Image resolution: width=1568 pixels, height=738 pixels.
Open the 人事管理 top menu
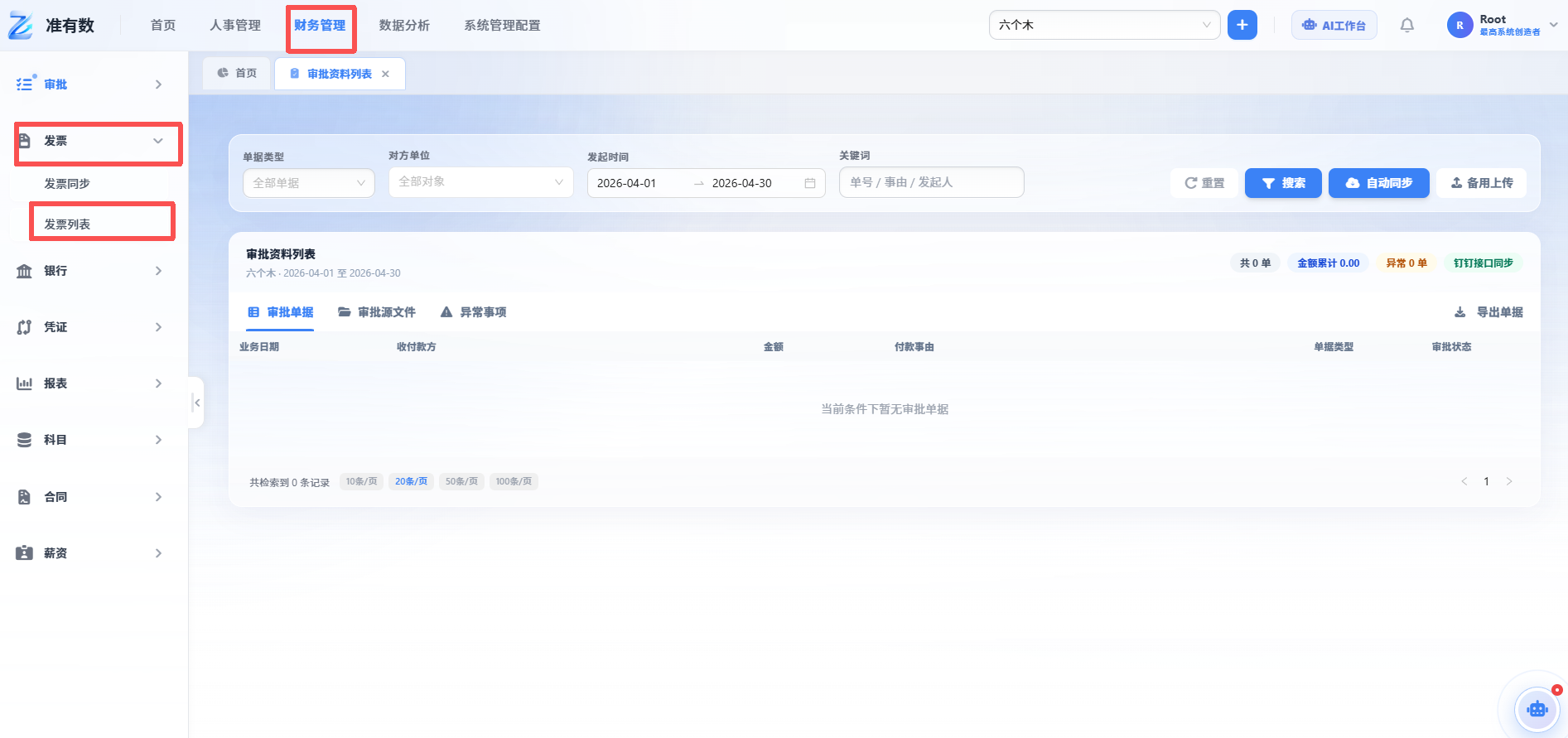pyautogui.click(x=235, y=26)
